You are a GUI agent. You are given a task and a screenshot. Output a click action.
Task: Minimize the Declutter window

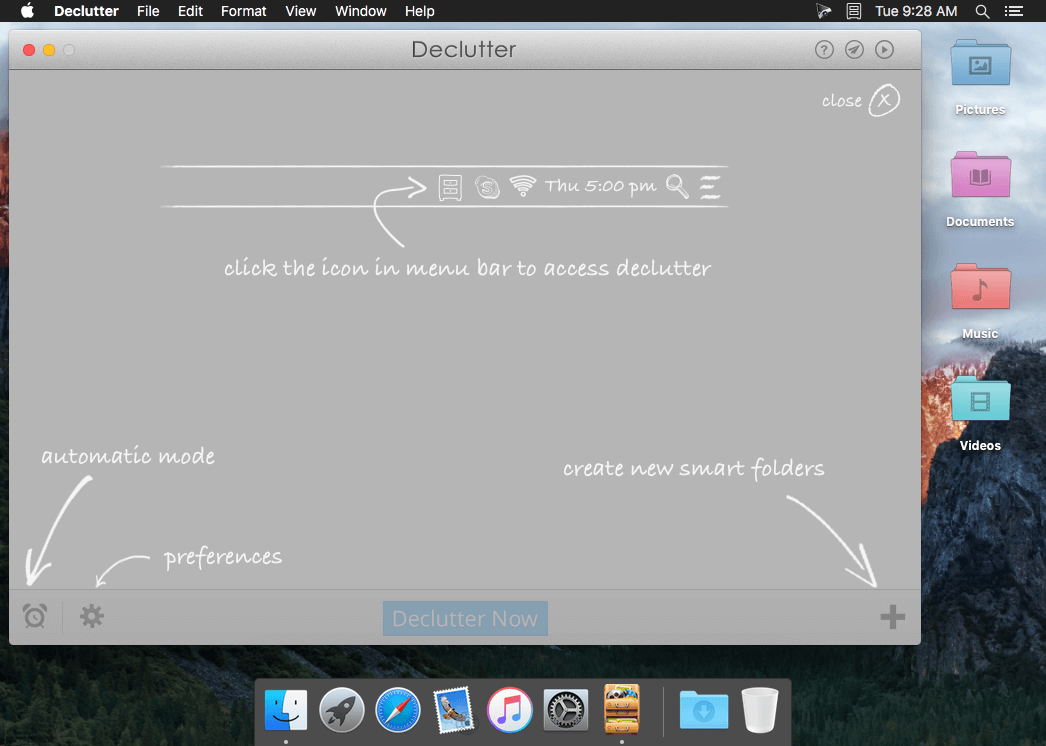click(x=49, y=50)
